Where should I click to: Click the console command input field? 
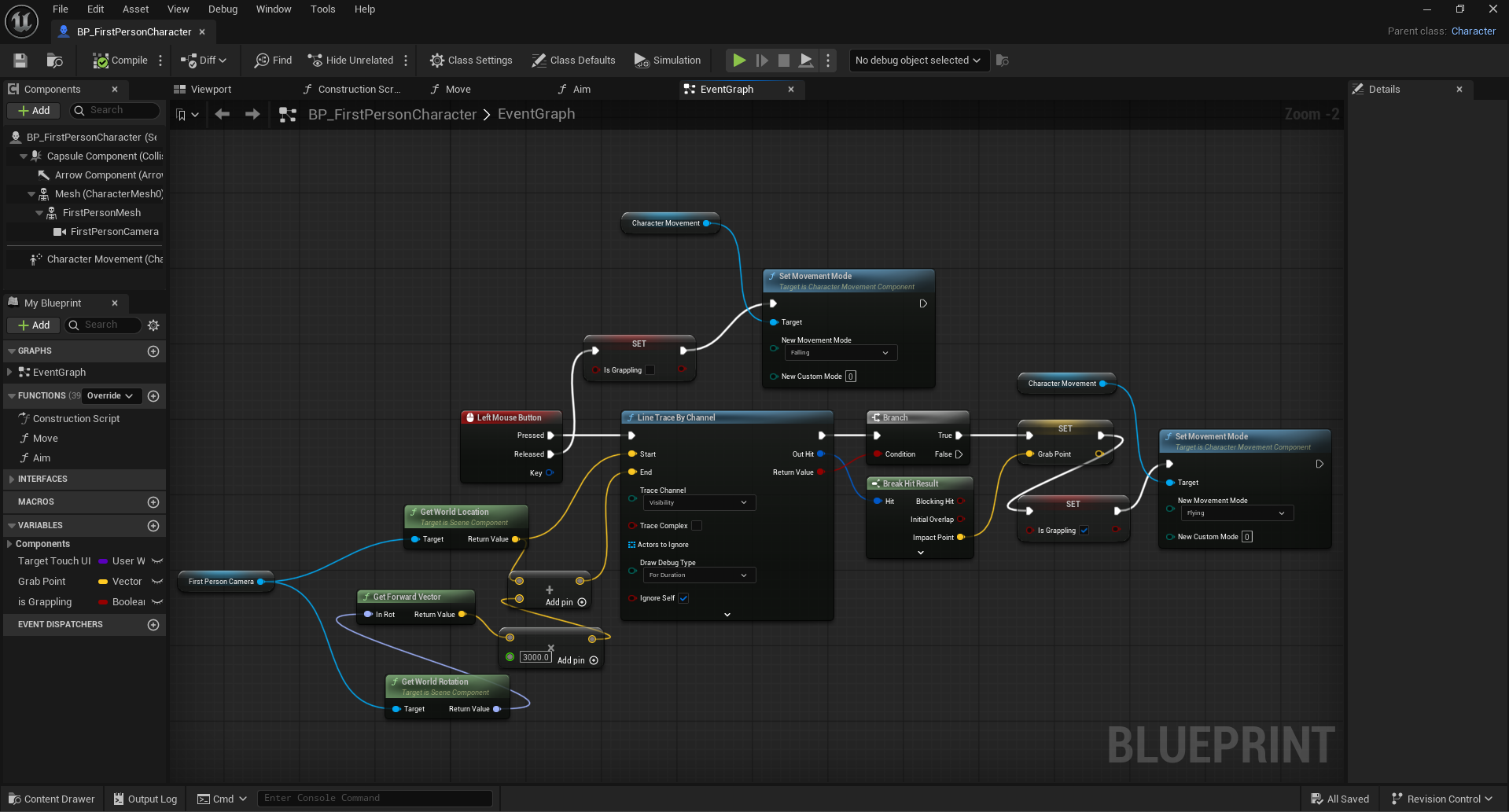pyautogui.click(x=374, y=799)
